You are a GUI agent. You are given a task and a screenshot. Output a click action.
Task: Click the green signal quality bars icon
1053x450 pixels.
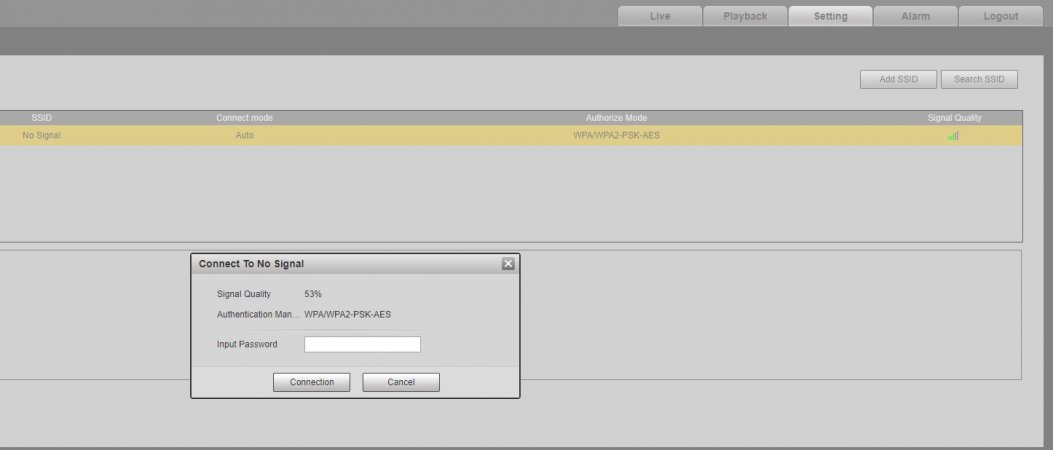tap(953, 136)
